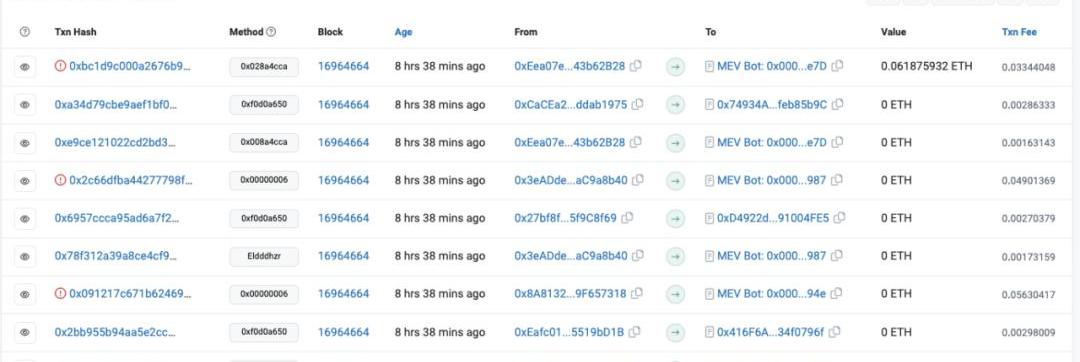Copy the 0x416F6A...34f0796f to address
This screenshot has height=362, width=1080.
pyautogui.click(x=834, y=332)
